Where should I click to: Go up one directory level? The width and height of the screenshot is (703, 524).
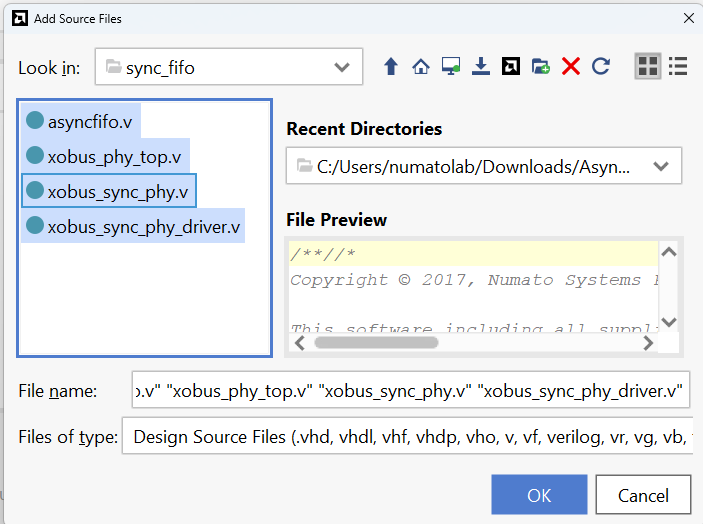(391, 67)
